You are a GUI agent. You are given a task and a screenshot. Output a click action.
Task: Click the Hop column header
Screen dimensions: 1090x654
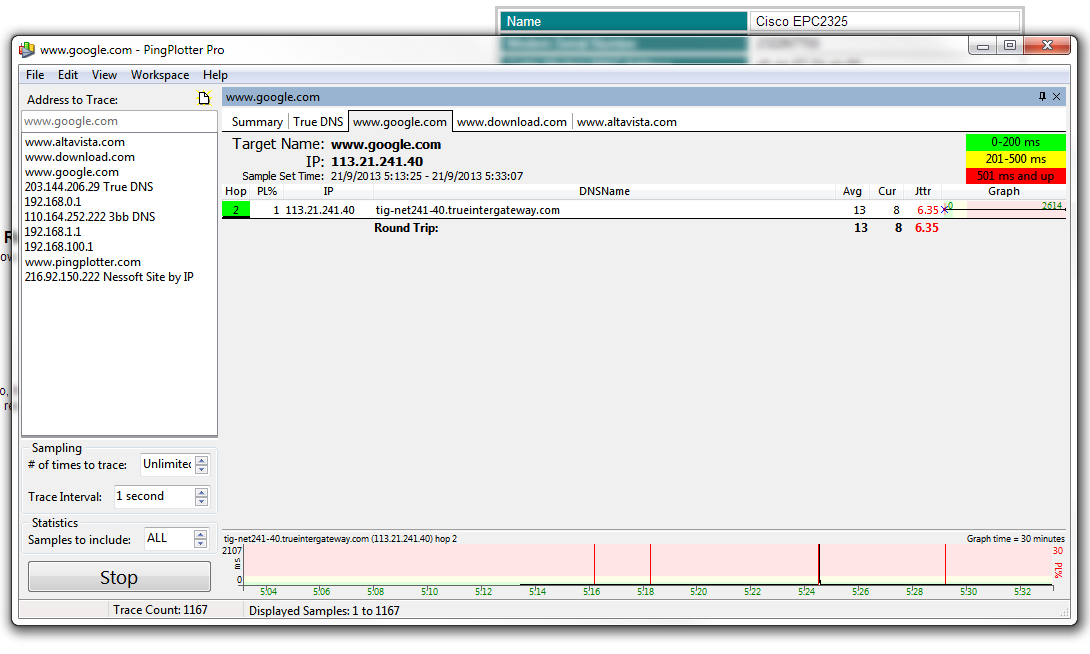point(236,191)
